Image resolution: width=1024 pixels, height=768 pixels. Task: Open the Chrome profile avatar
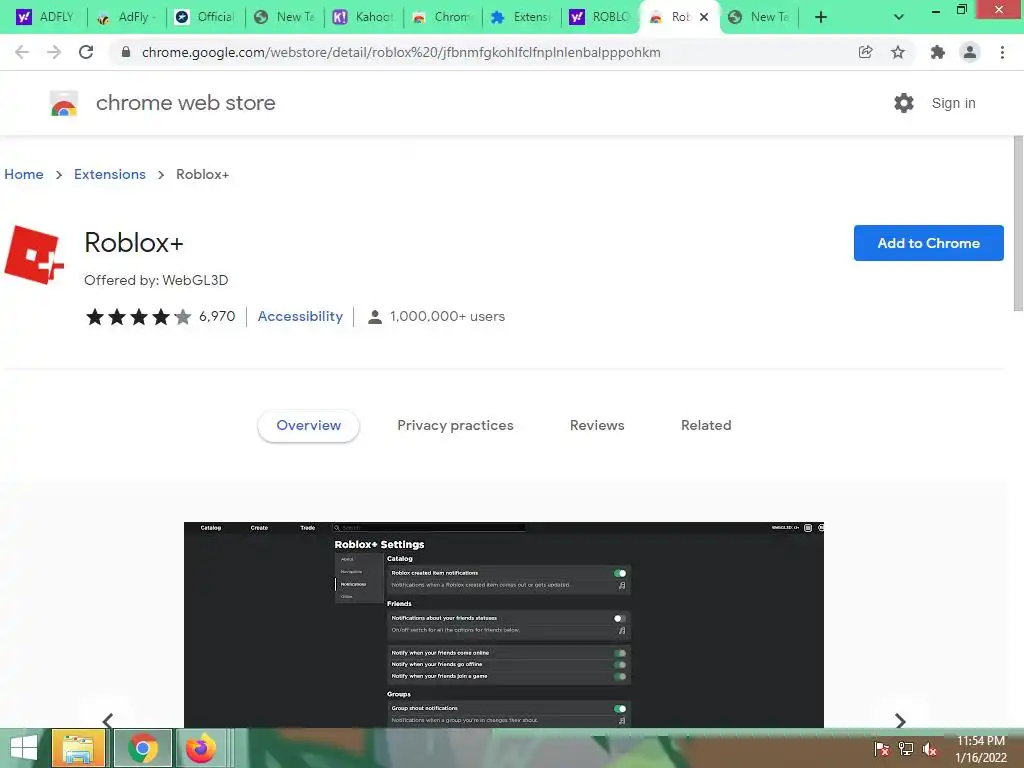pyautogui.click(x=970, y=52)
